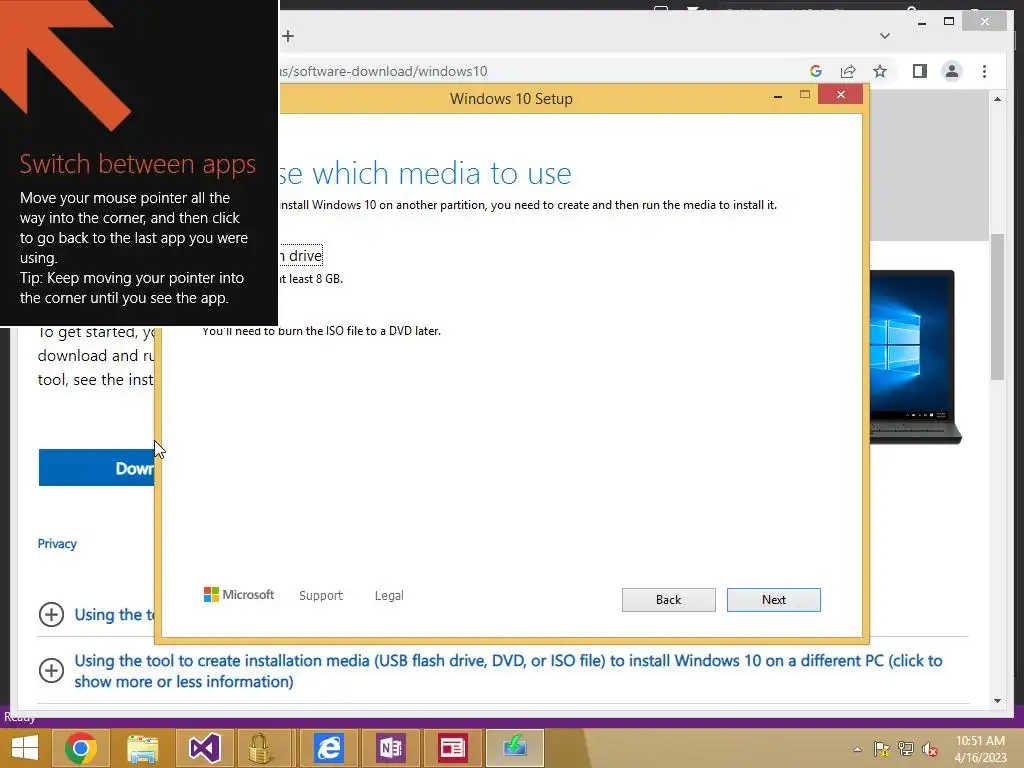Viewport: 1024px width, 768px height.
Task: Click Back in Windows 10 Setup
Action: [668, 600]
